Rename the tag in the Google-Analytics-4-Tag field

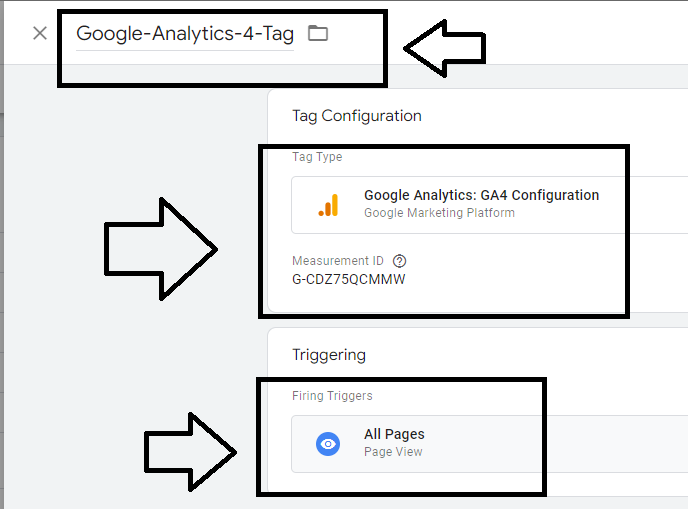click(x=185, y=34)
